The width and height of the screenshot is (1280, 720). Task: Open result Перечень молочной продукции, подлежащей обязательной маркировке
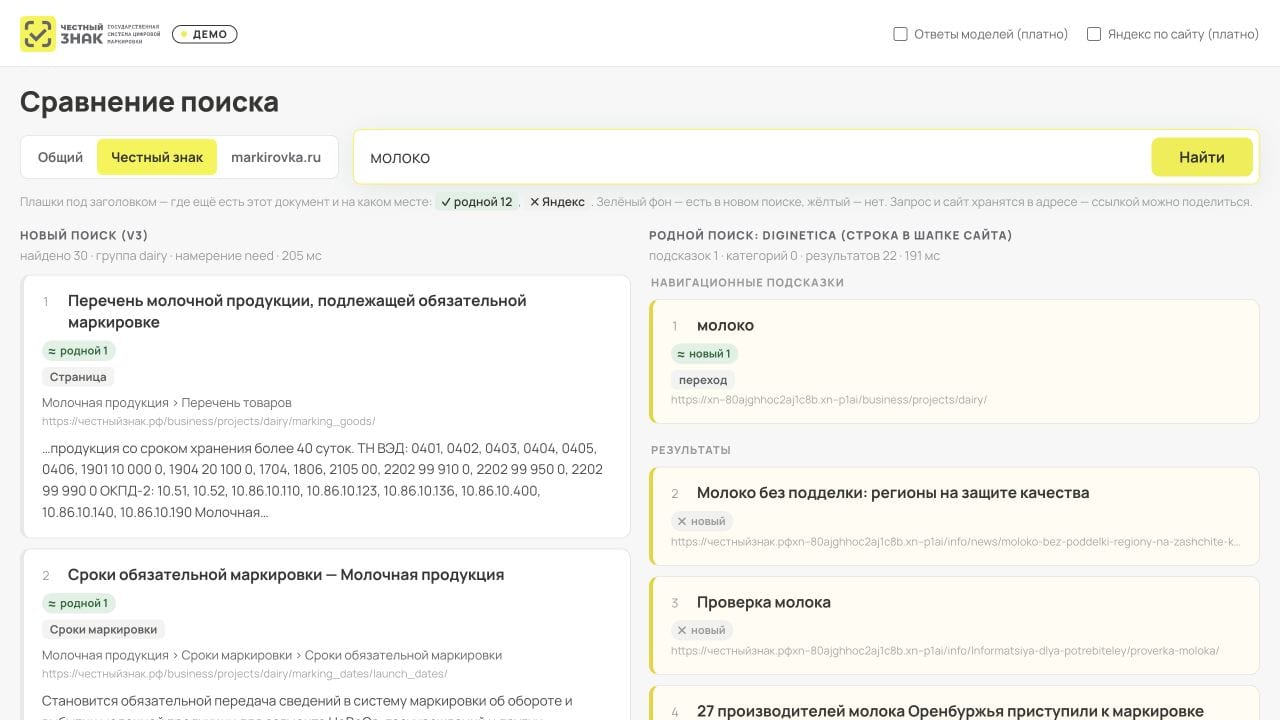click(297, 311)
